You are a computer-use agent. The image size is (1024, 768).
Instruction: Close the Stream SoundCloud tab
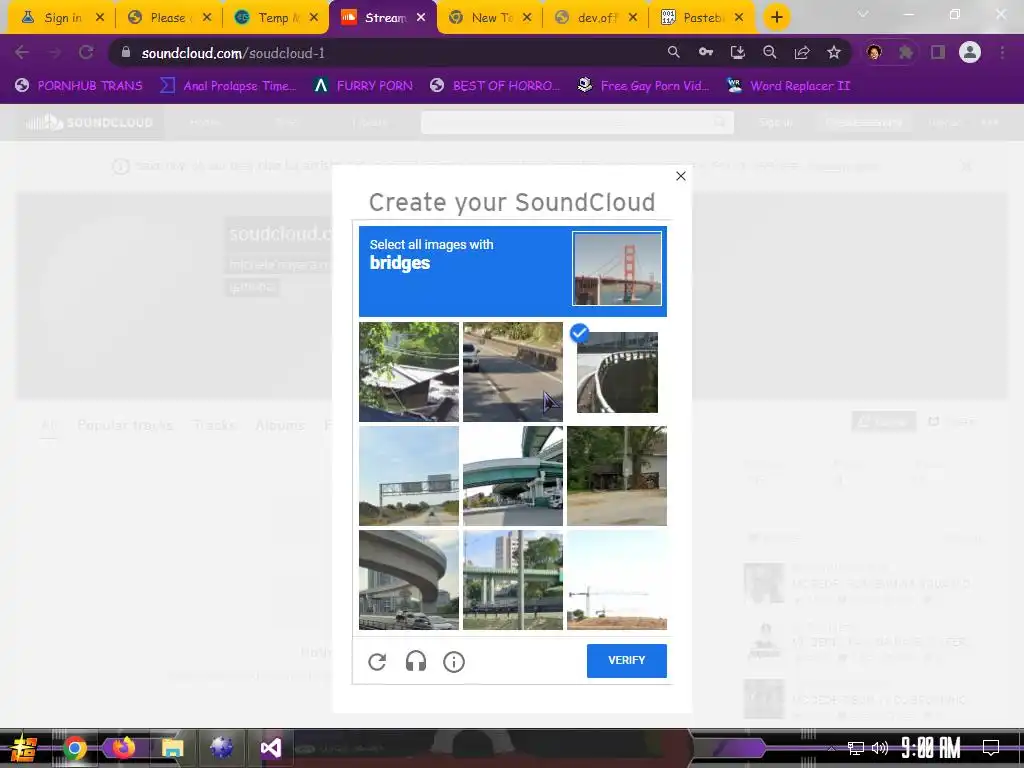pos(421,18)
